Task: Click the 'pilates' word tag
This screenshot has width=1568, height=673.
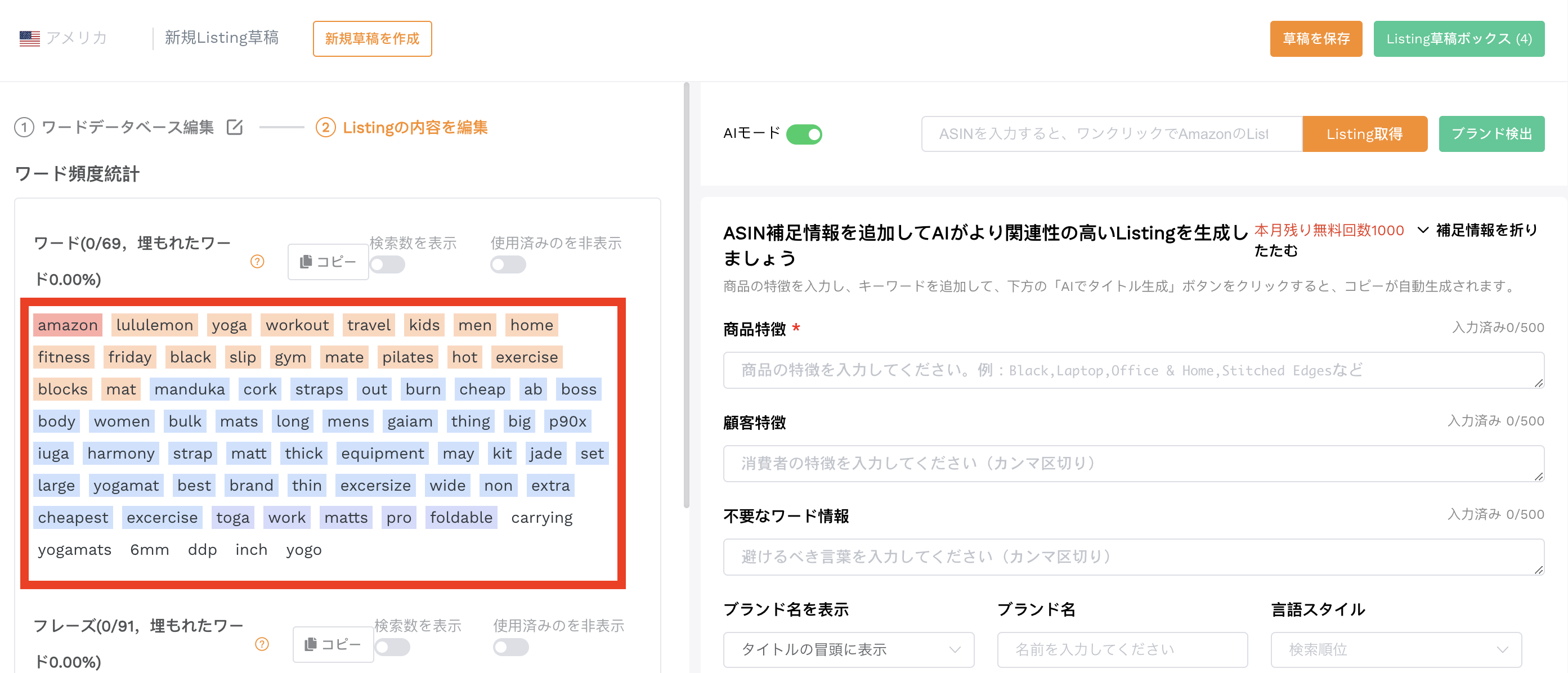Action: [408, 357]
